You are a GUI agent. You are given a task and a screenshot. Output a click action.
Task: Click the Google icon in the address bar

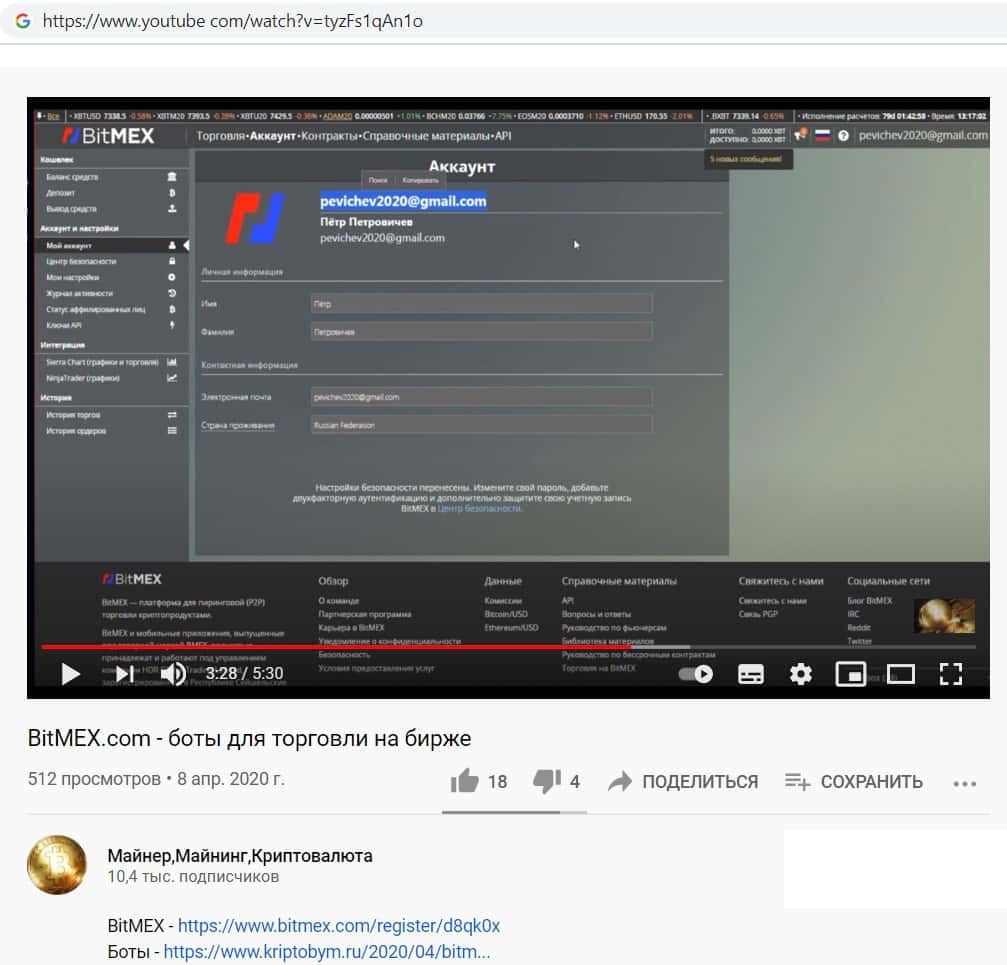(23, 21)
